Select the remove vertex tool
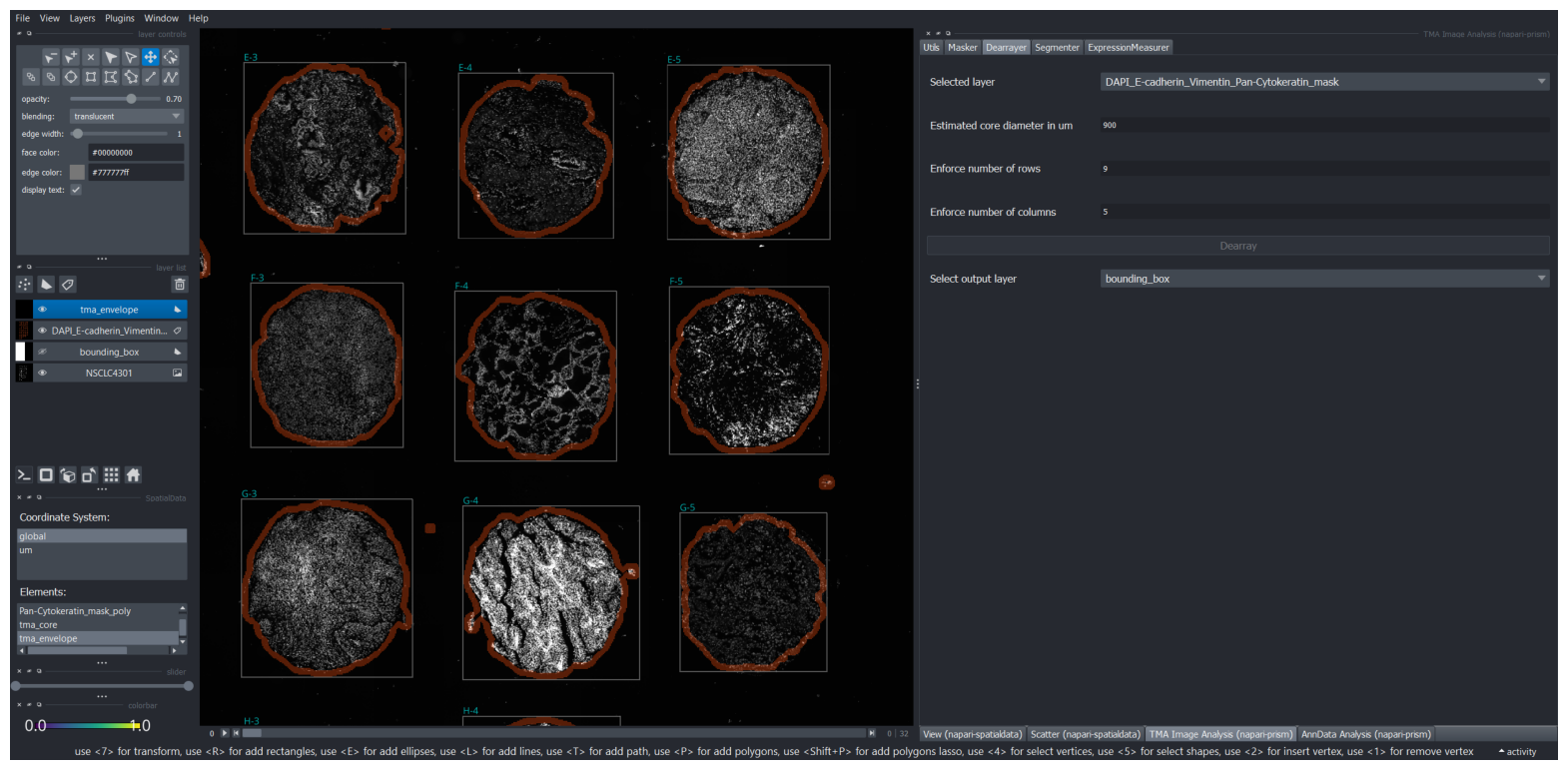 pos(51,57)
